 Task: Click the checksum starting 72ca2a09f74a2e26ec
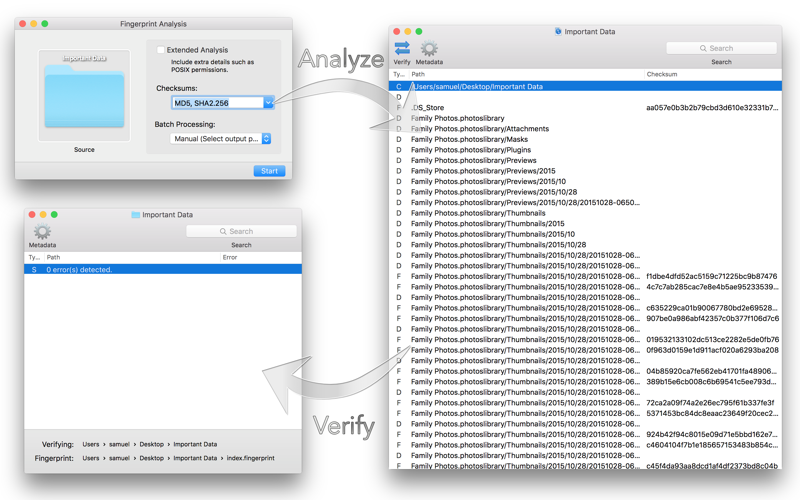click(x=710, y=403)
